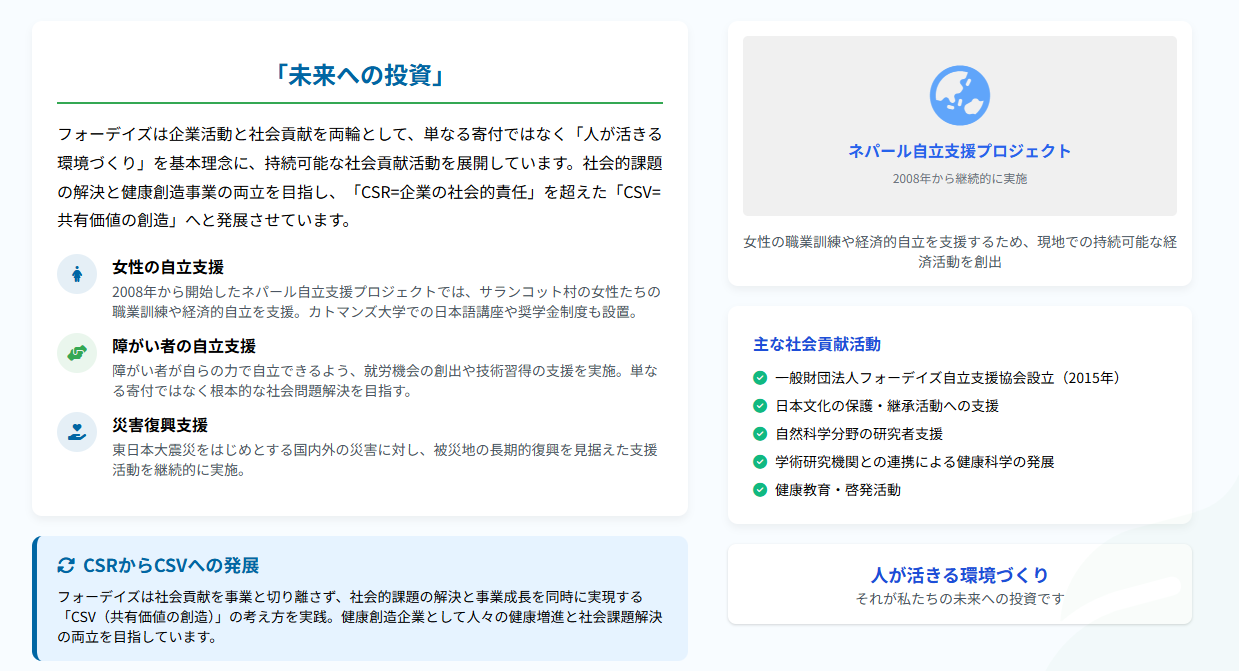
Task: Click the 女性の自立支援 heading
Action: (x=168, y=267)
